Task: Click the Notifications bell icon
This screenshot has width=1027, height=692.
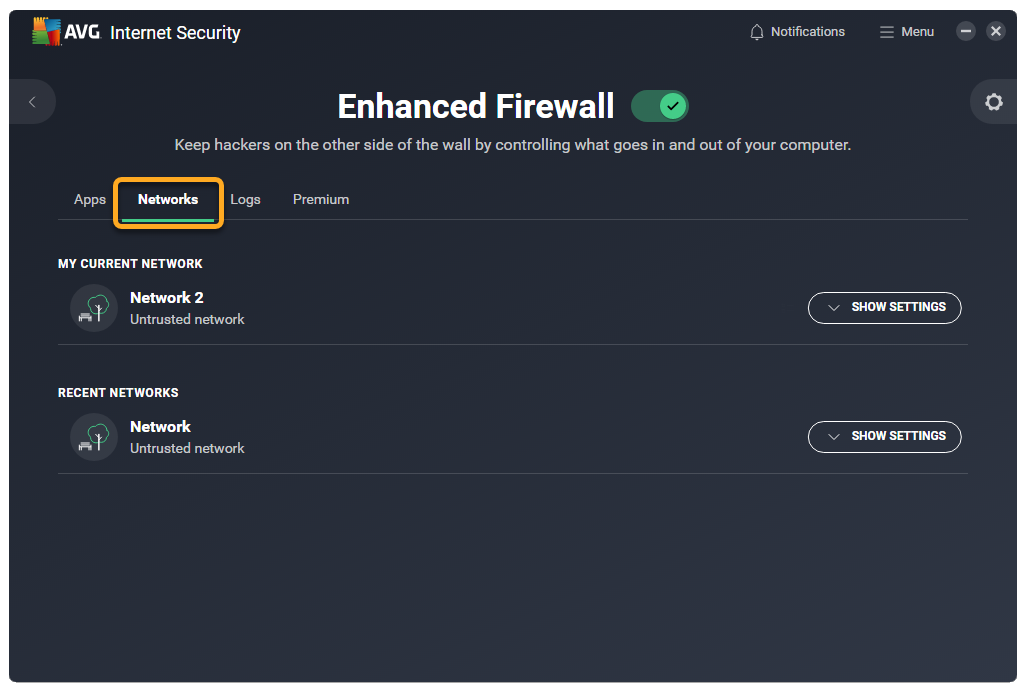Action: point(757,32)
